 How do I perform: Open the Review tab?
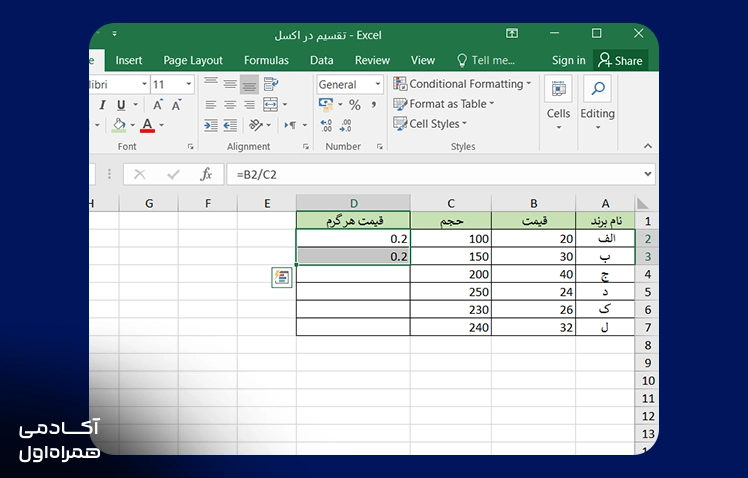(372, 60)
